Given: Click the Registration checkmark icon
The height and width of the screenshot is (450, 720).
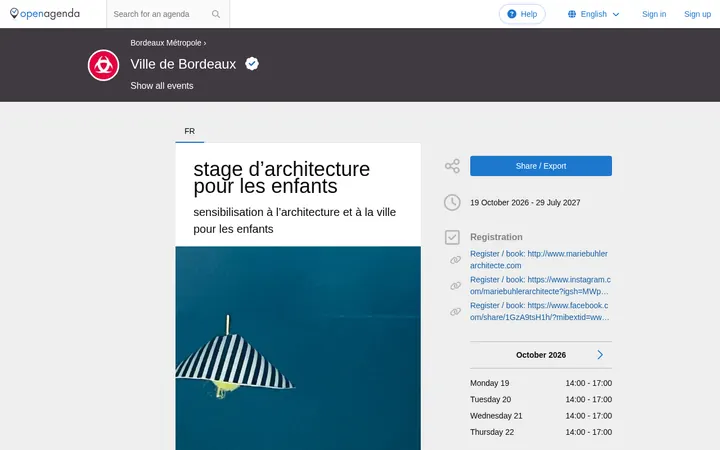Looking at the screenshot, I should pyautogui.click(x=452, y=237).
